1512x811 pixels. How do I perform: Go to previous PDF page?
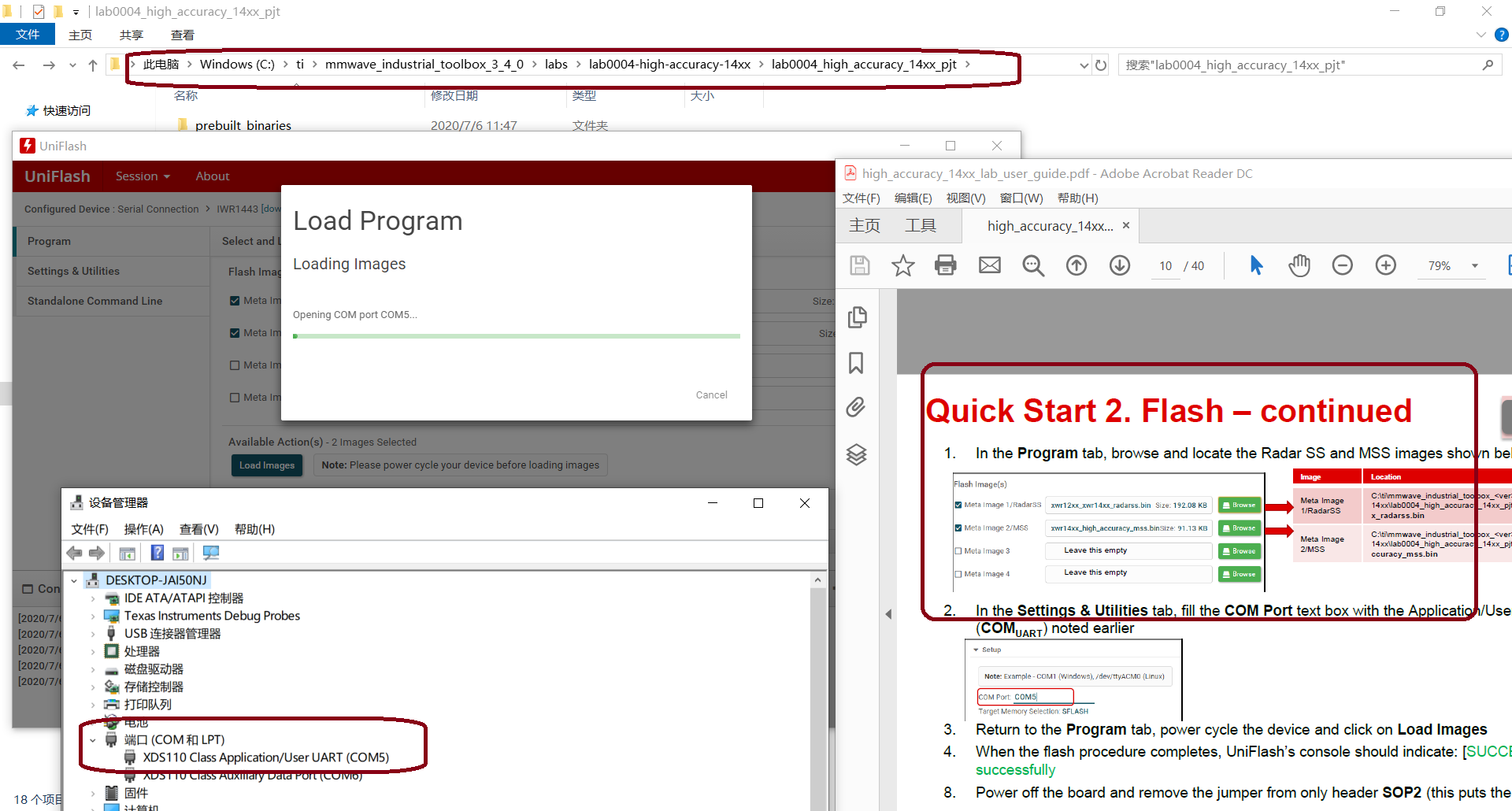click(x=1077, y=265)
